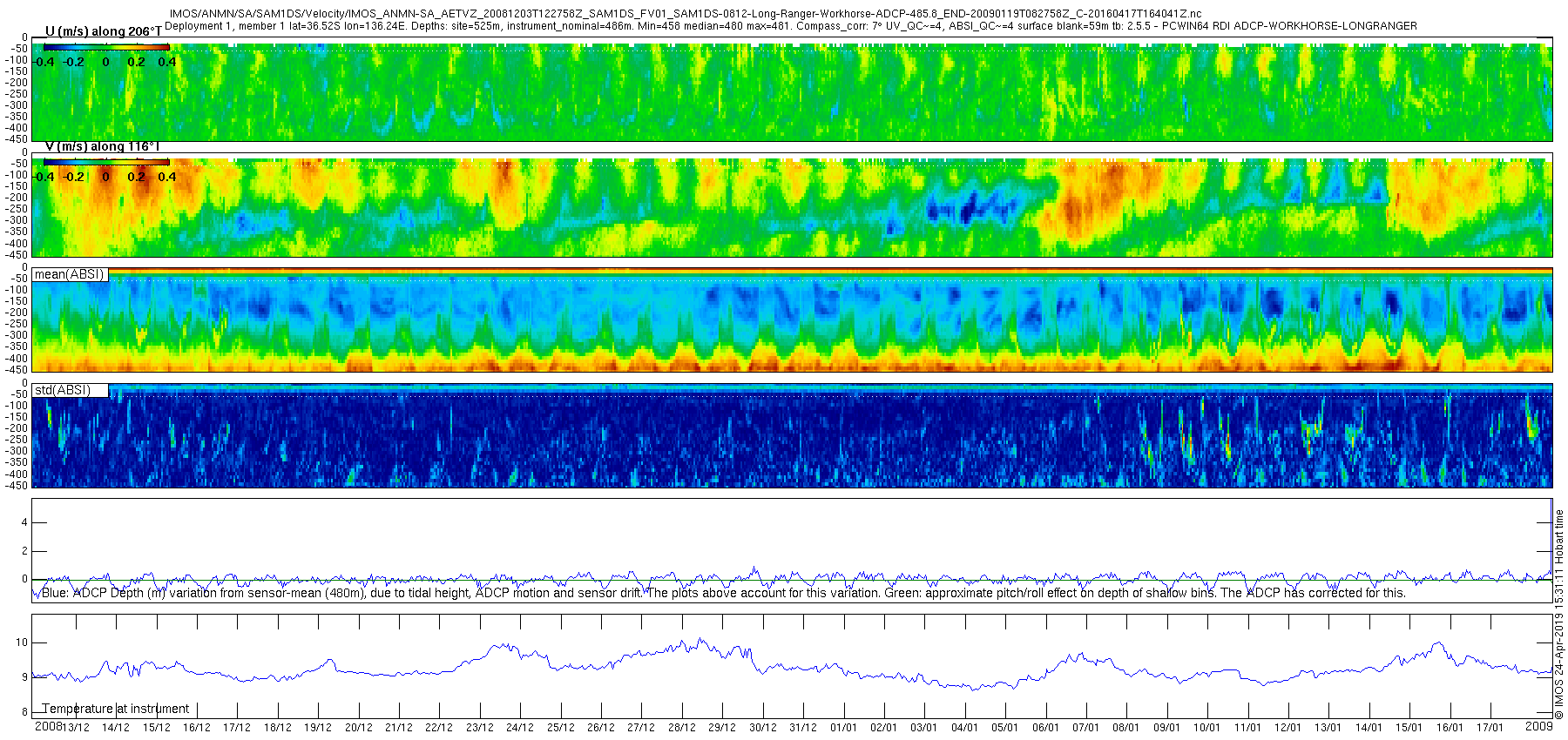The image size is (1568, 740).
Task: Click the '18/12' date tick label
Action: (x=278, y=728)
